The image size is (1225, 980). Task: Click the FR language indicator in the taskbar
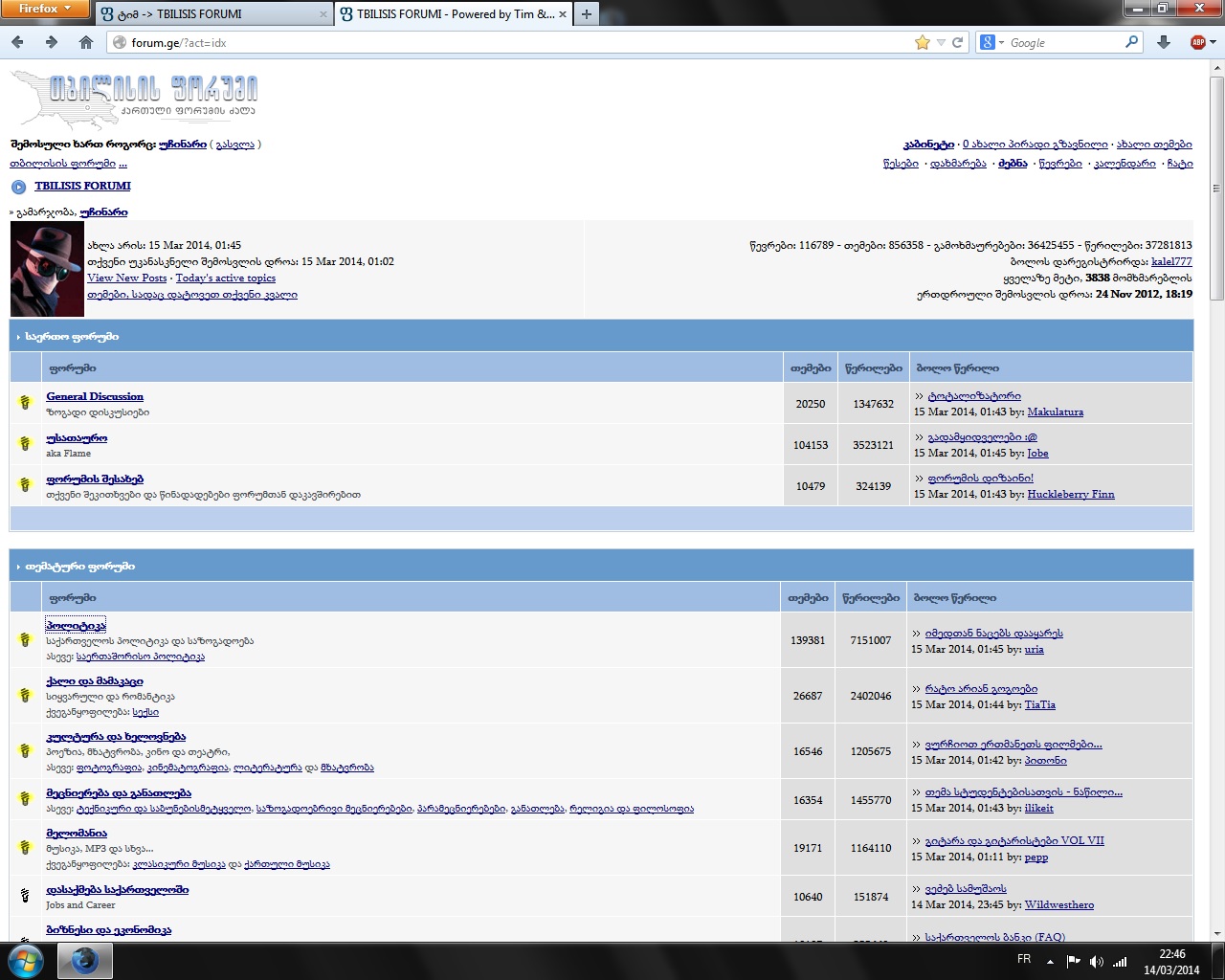1024,959
